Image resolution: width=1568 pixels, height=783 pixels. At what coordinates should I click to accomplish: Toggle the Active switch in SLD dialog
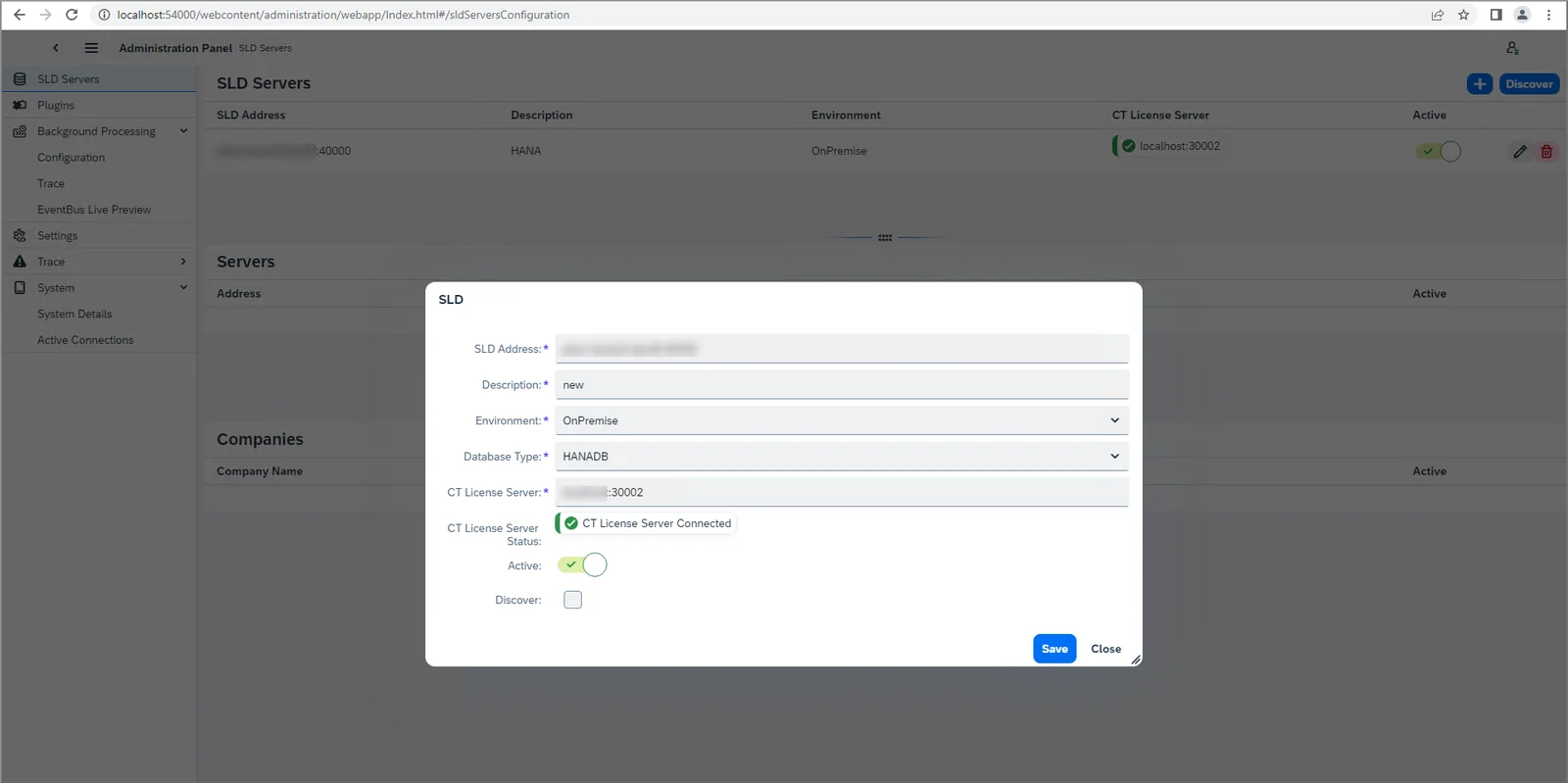click(x=582, y=565)
